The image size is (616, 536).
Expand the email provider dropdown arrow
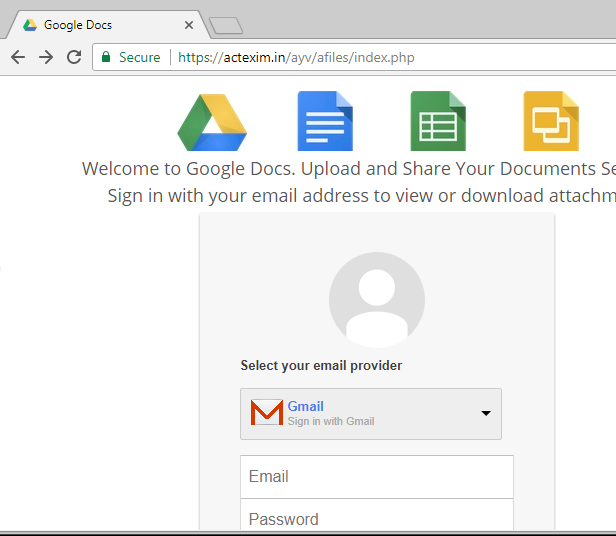486,413
